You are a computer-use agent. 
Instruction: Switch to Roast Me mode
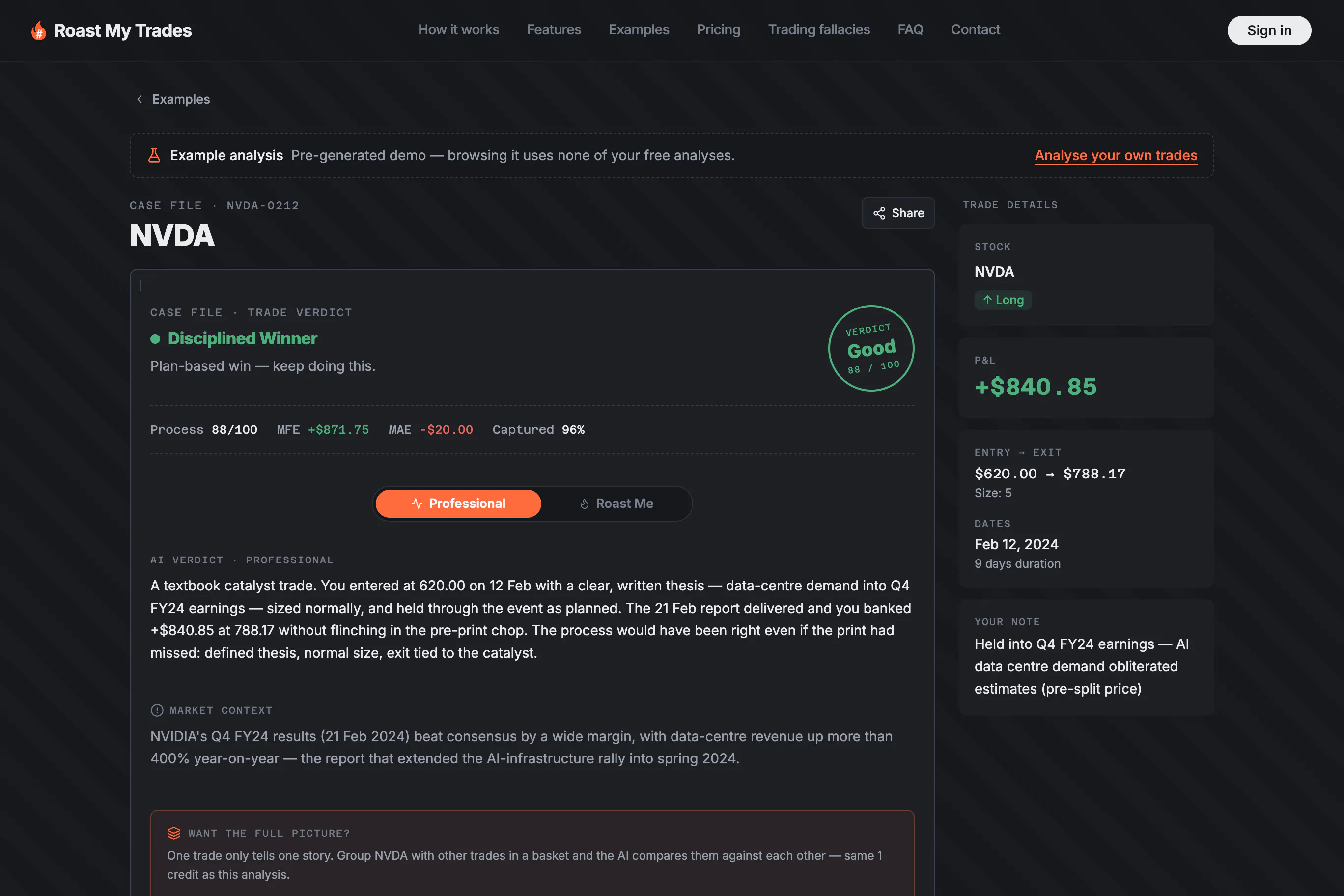[x=616, y=504]
